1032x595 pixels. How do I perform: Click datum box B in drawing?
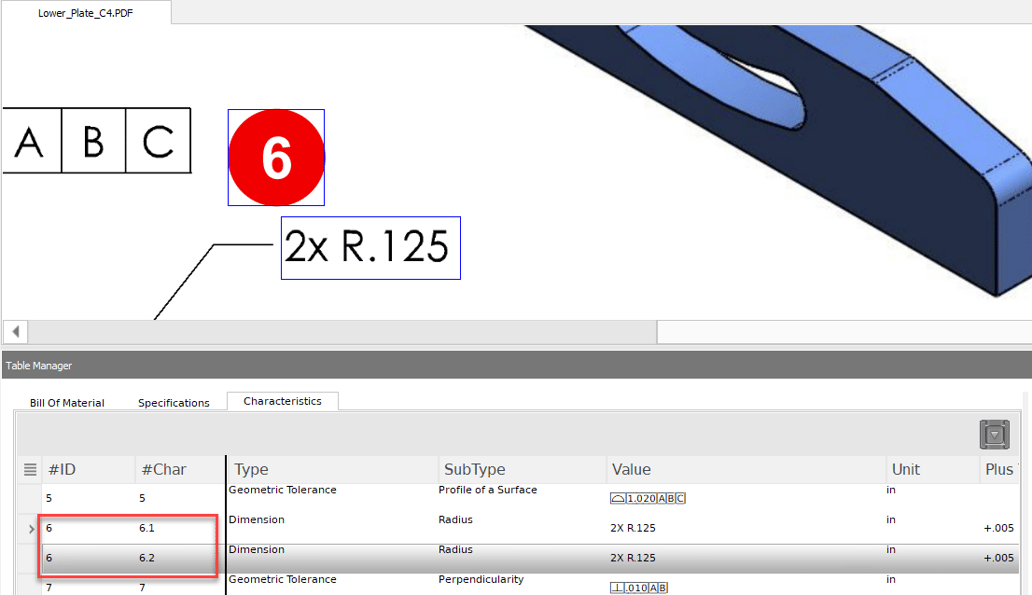pos(93,142)
